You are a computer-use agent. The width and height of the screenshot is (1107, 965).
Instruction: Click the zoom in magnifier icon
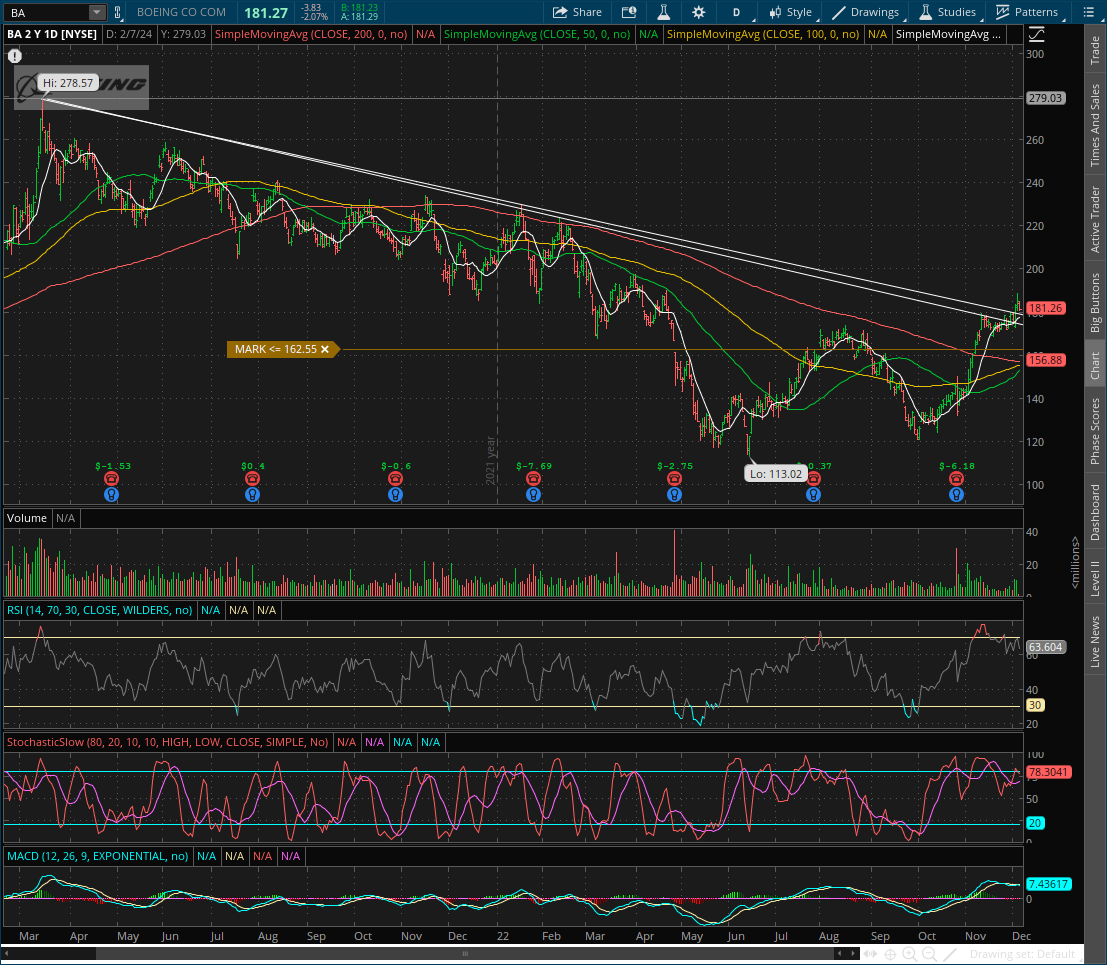tap(909, 954)
